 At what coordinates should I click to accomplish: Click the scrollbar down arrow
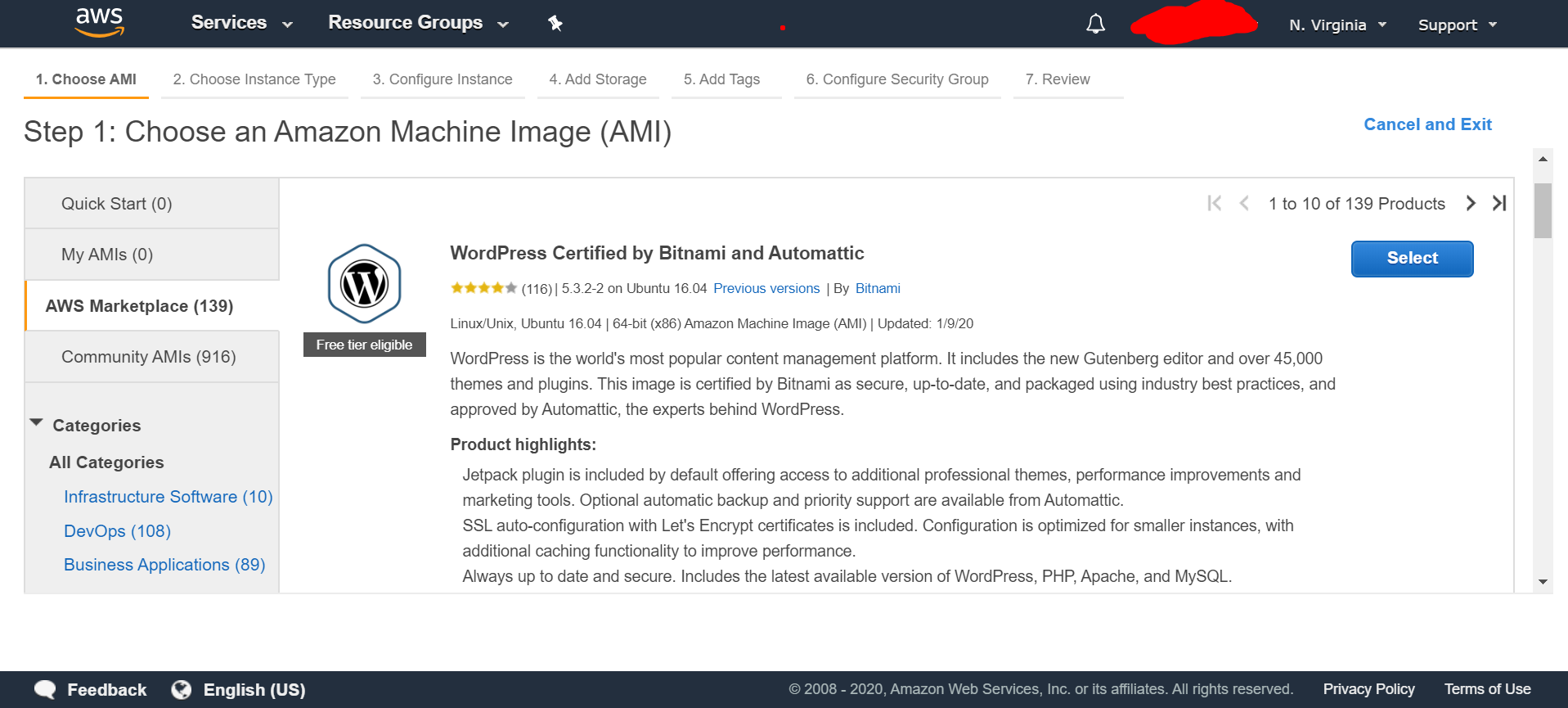coord(1543,582)
